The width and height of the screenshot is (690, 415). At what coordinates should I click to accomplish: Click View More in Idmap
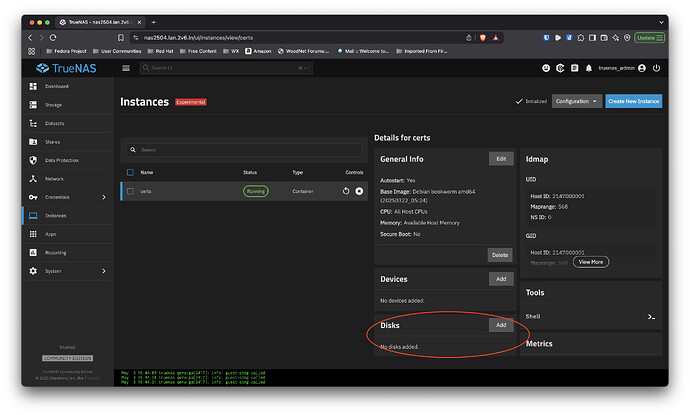591,262
